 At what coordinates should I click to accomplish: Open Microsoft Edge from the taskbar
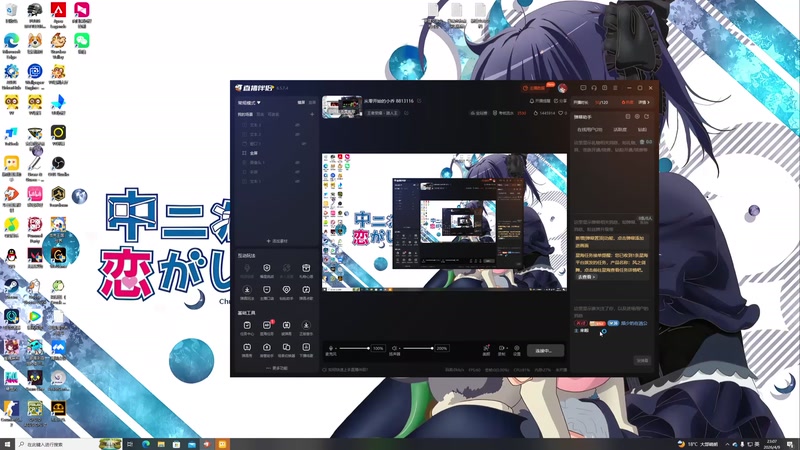click(x=145, y=444)
